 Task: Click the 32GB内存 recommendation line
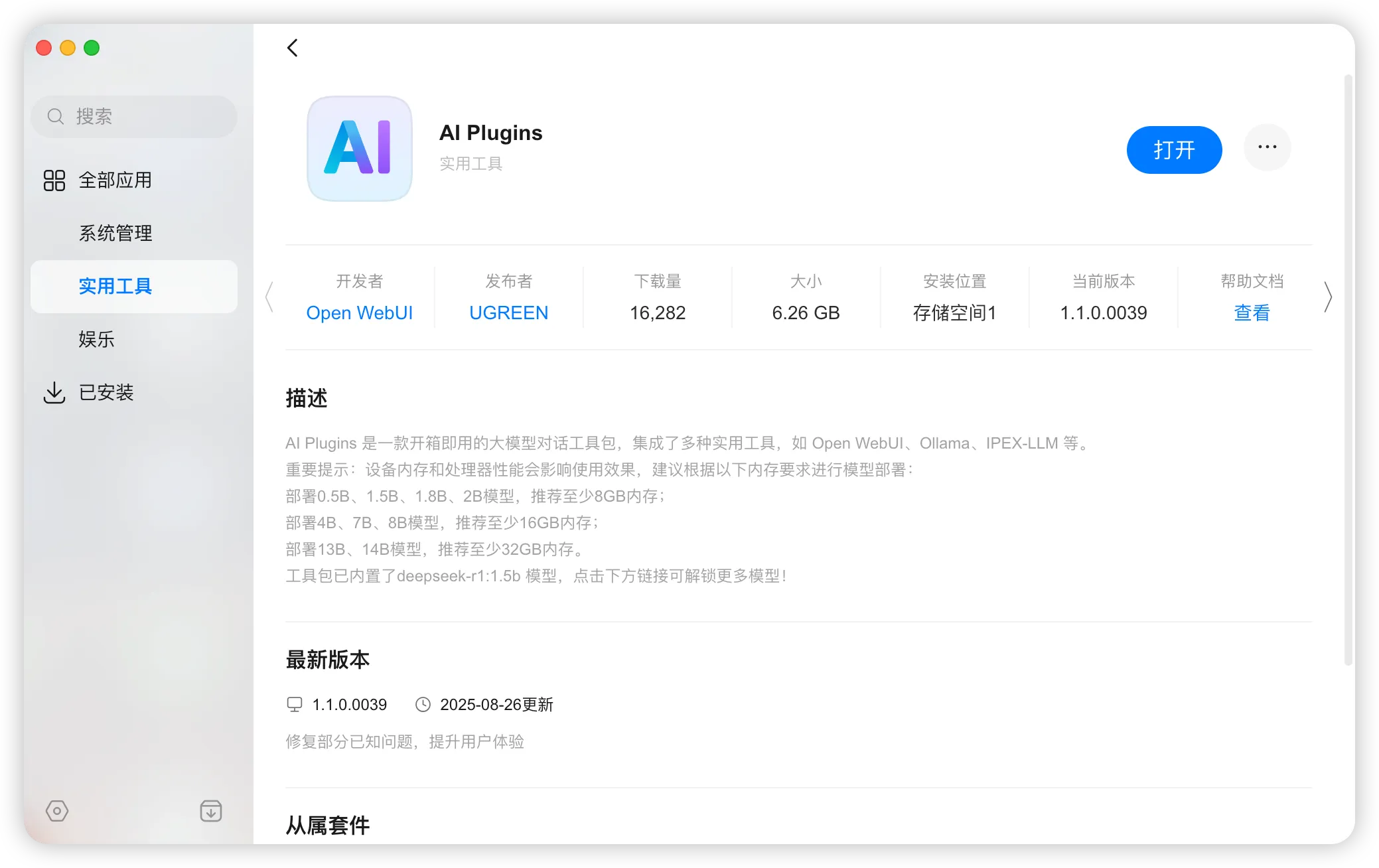point(435,549)
